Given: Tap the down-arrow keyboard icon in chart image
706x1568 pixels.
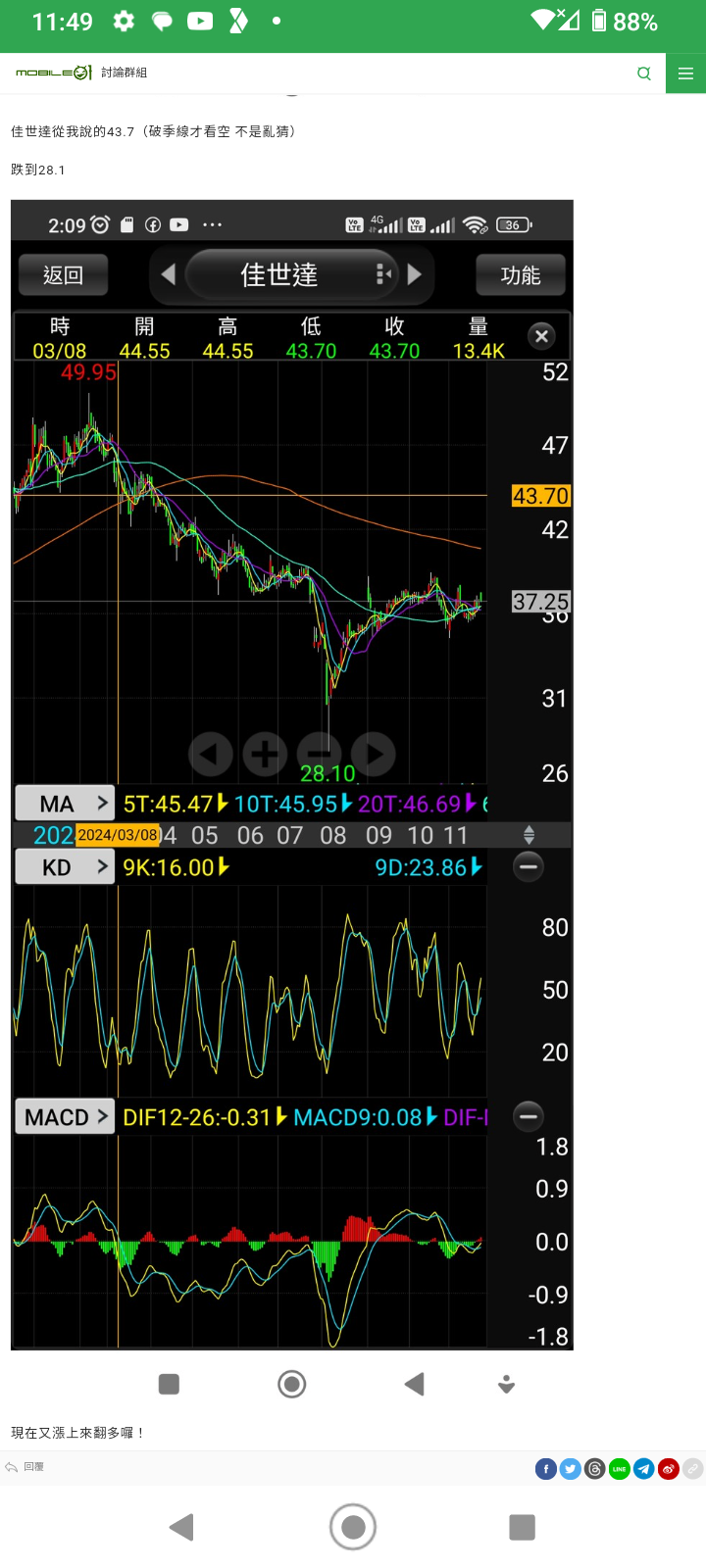Looking at the screenshot, I should pyautogui.click(x=506, y=1384).
